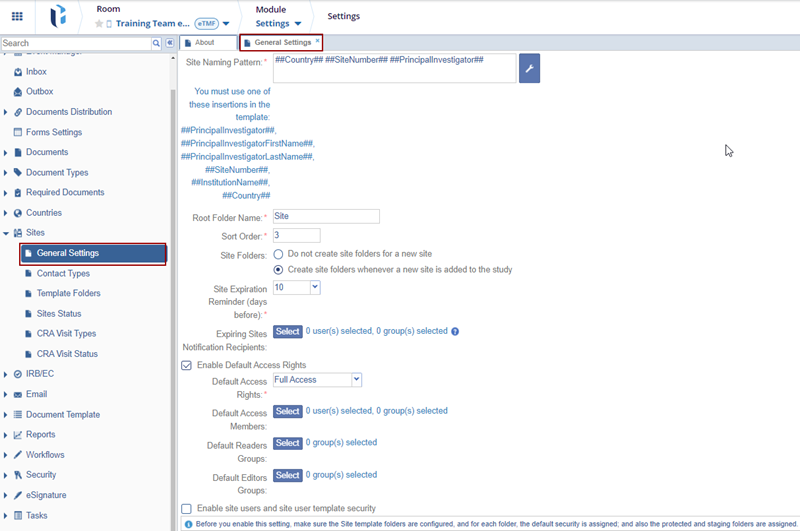Open the apps grid menu icon

coord(17,16)
